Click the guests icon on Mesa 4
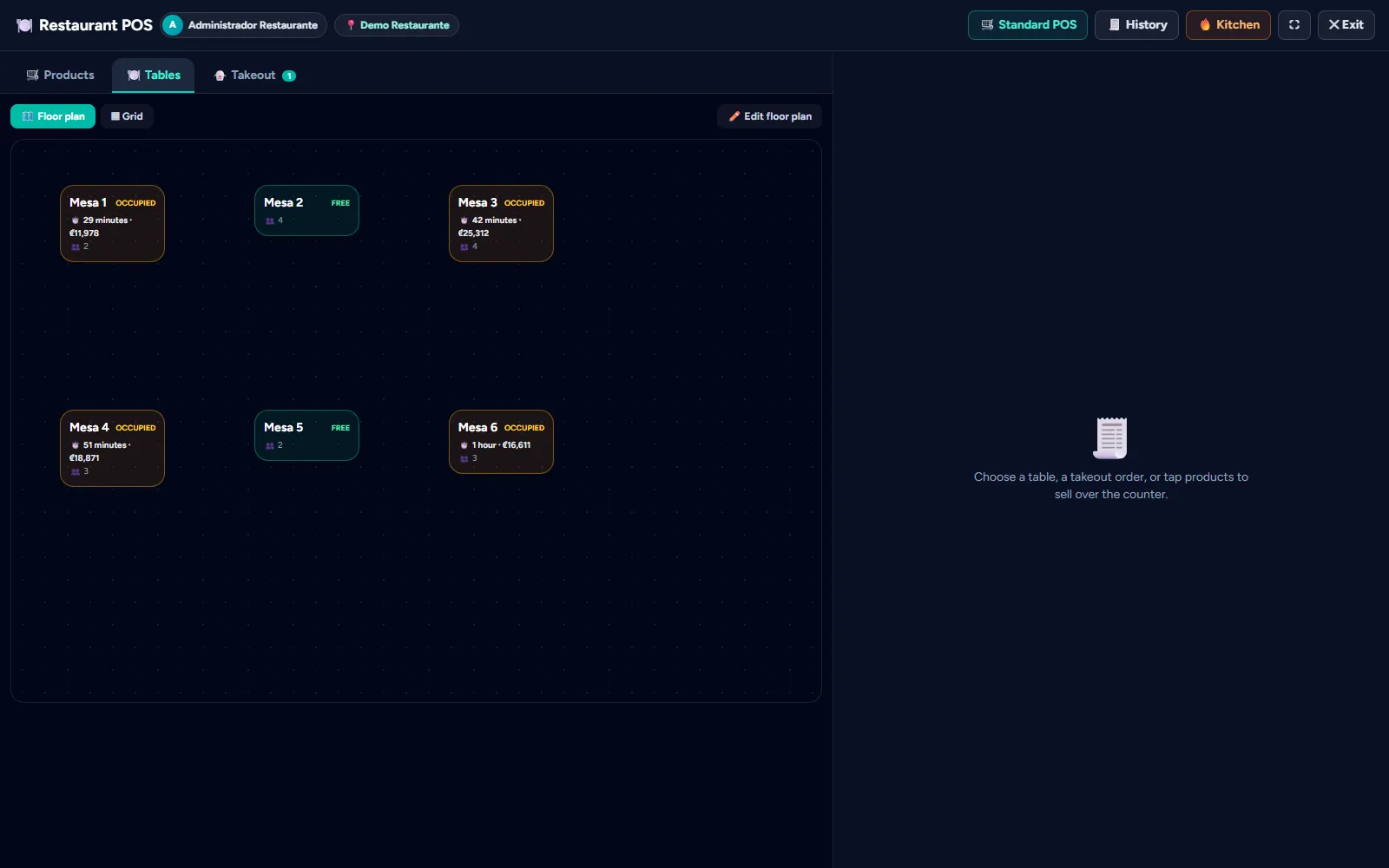 (76, 471)
